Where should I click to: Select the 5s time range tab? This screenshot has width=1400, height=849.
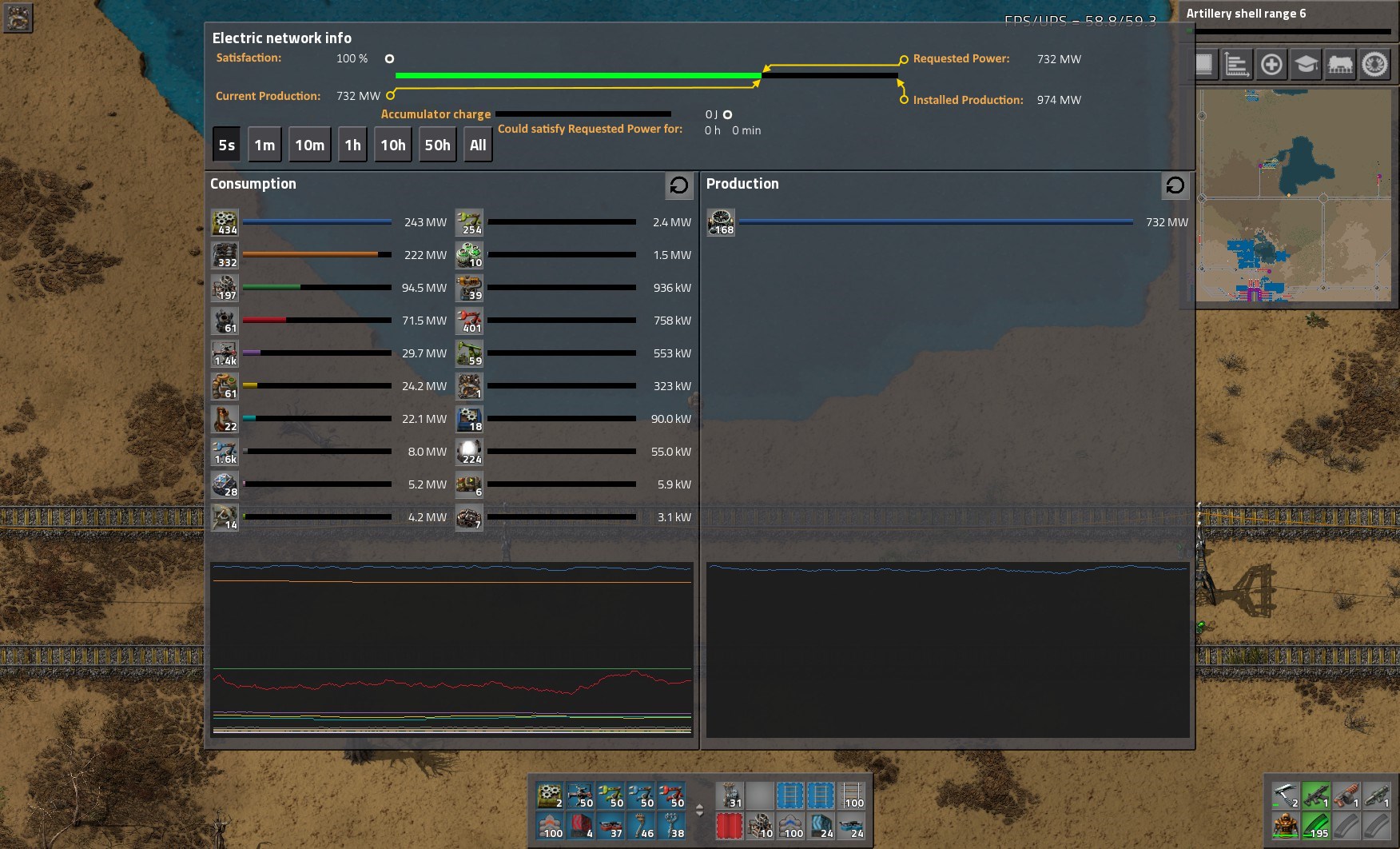click(x=227, y=145)
